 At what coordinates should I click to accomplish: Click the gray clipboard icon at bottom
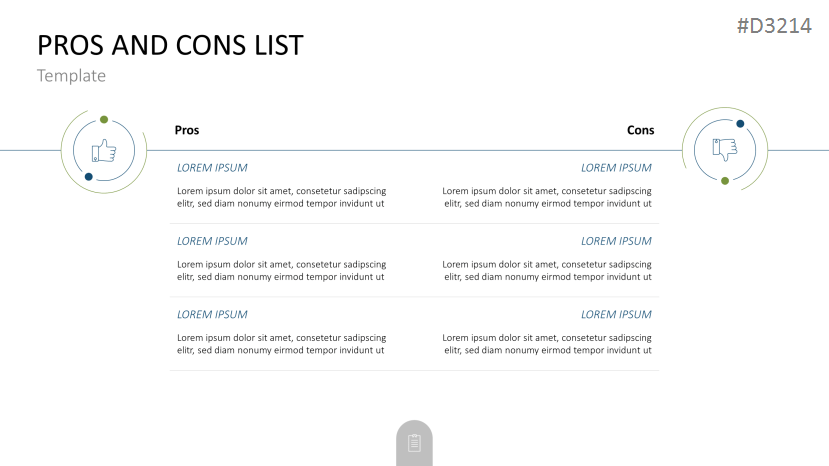414,443
